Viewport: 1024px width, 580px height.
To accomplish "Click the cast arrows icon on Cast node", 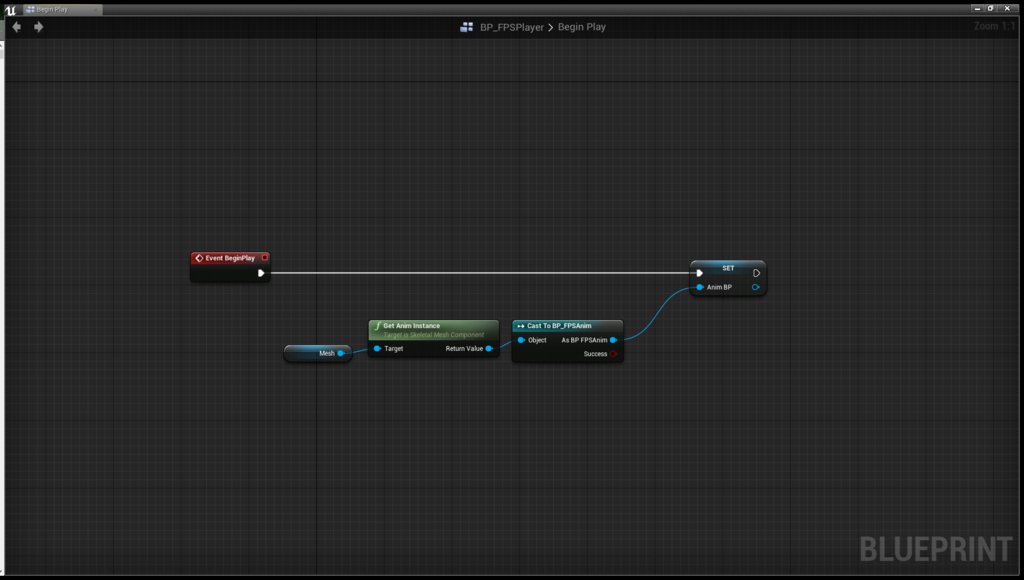I will point(520,326).
